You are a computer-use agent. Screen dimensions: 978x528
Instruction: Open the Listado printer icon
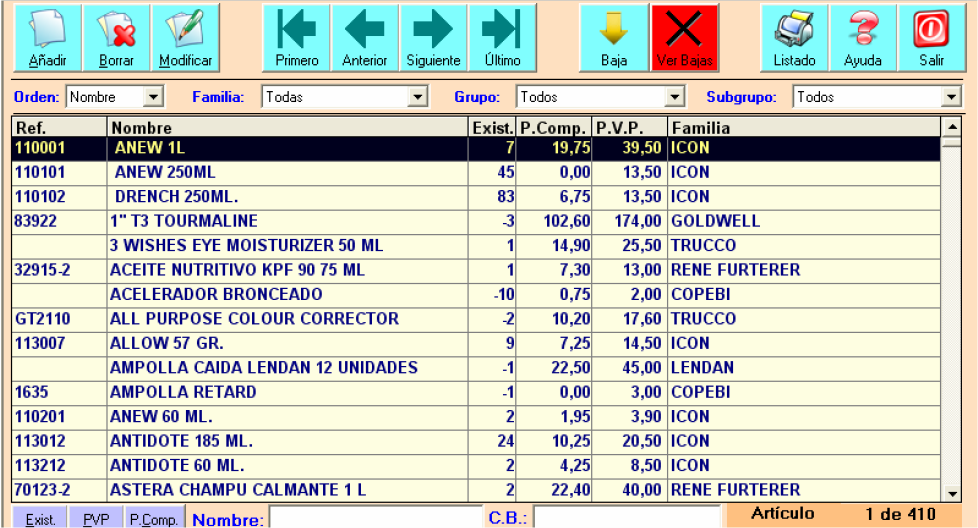794,37
